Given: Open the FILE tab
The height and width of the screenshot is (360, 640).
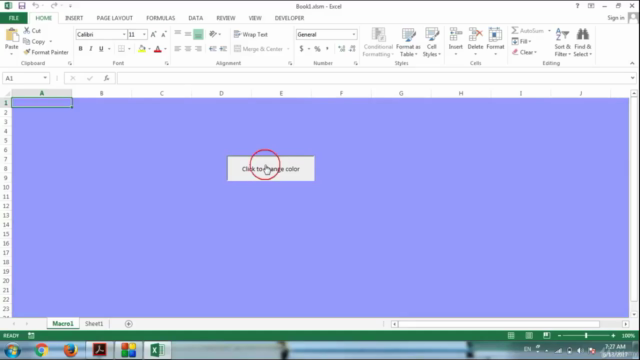Looking at the screenshot, I should (14, 18).
